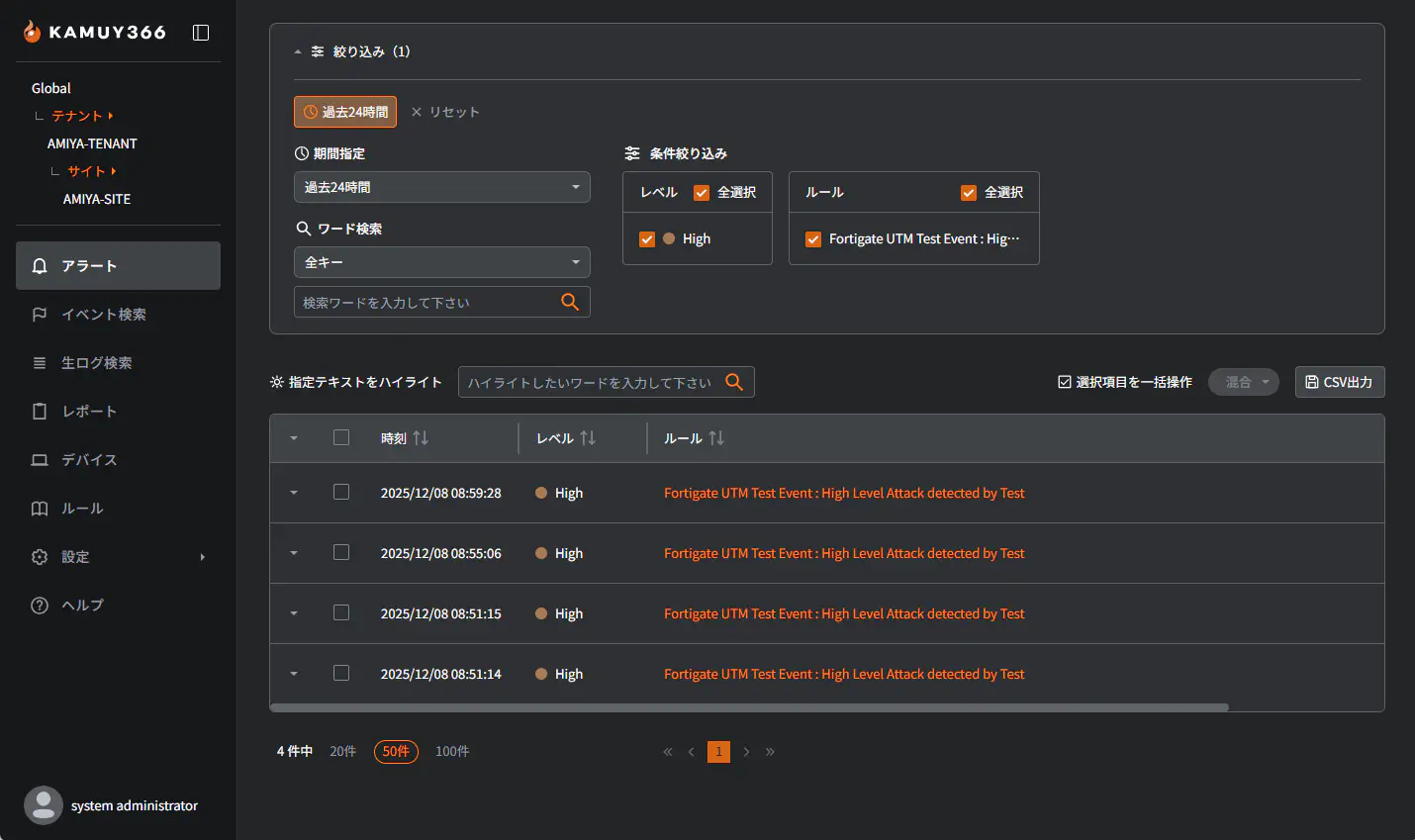
Task: Click the リセット filter reset button
Action: 445,112
